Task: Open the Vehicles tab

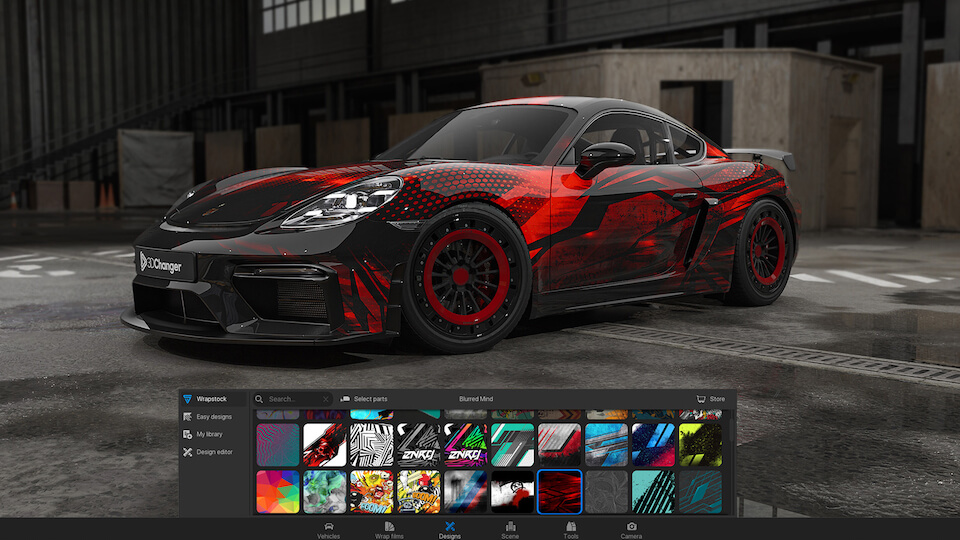Action: click(x=329, y=529)
